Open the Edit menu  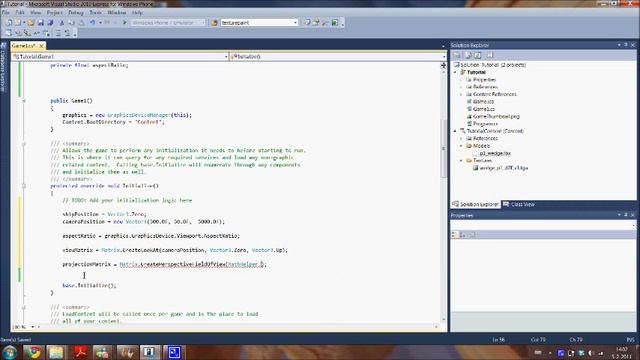point(20,13)
